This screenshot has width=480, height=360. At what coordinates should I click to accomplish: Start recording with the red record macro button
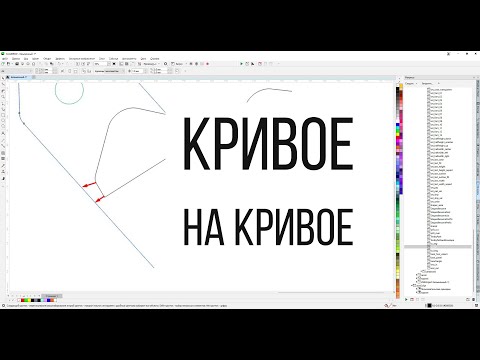(207, 64)
